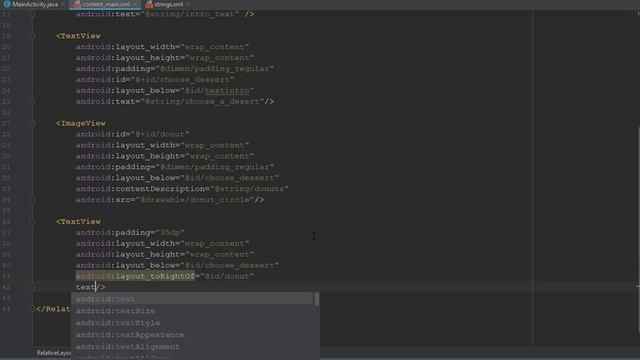Choose android:textStyle from the autocomplete list
The height and width of the screenshot is (360, 640).
pyautogui.click(x=192, y=322)
